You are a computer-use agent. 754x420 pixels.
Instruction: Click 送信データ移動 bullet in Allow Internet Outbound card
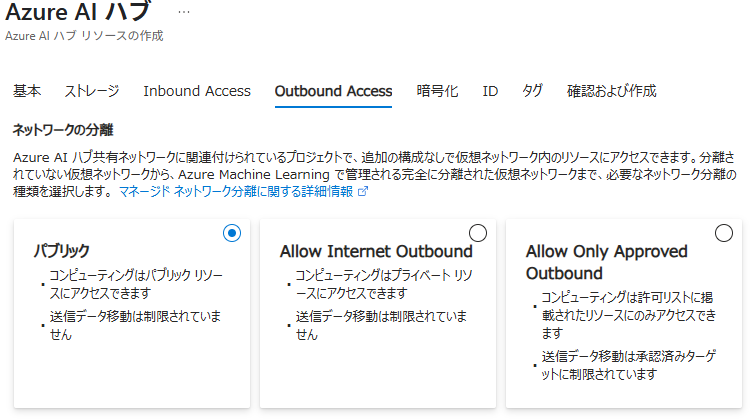tap(381, 325)
